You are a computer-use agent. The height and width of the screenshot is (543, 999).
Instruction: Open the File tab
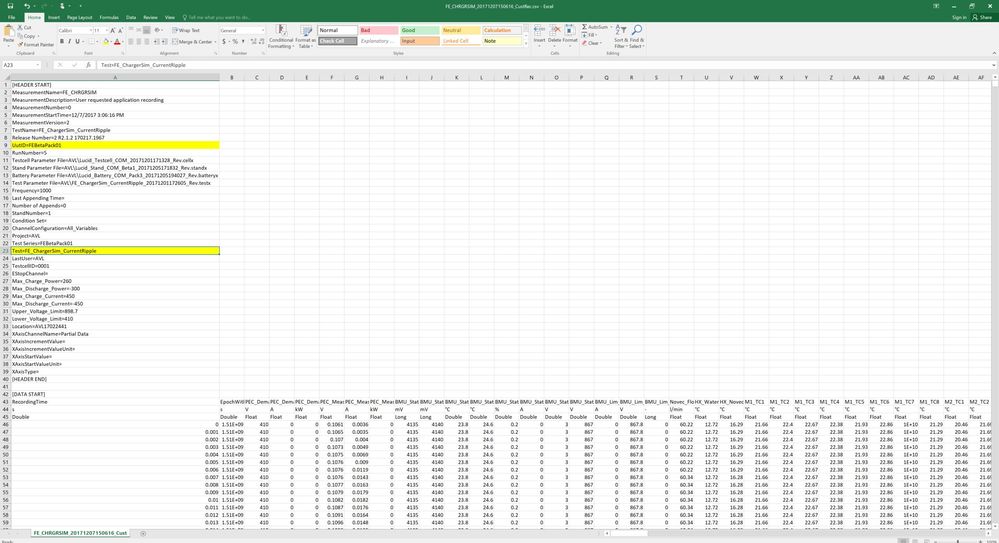tap(11, 17)
